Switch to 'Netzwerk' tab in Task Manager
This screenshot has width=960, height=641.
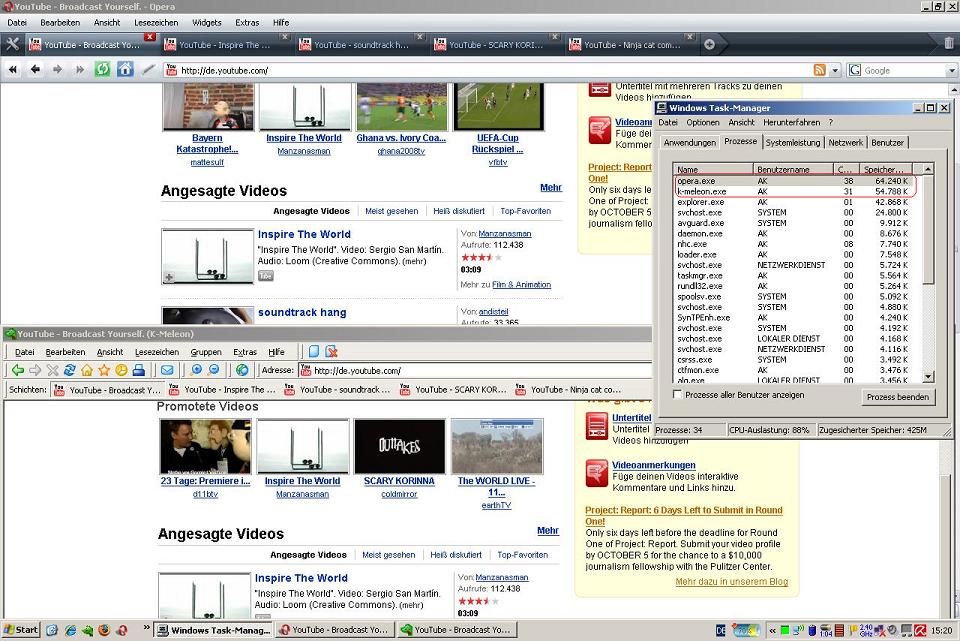pyautogui.click(x=846, y=143)
